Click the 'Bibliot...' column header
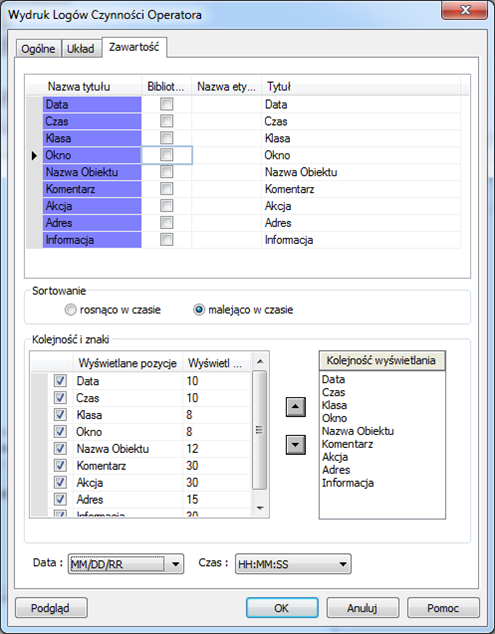 (x=166, y=87)
